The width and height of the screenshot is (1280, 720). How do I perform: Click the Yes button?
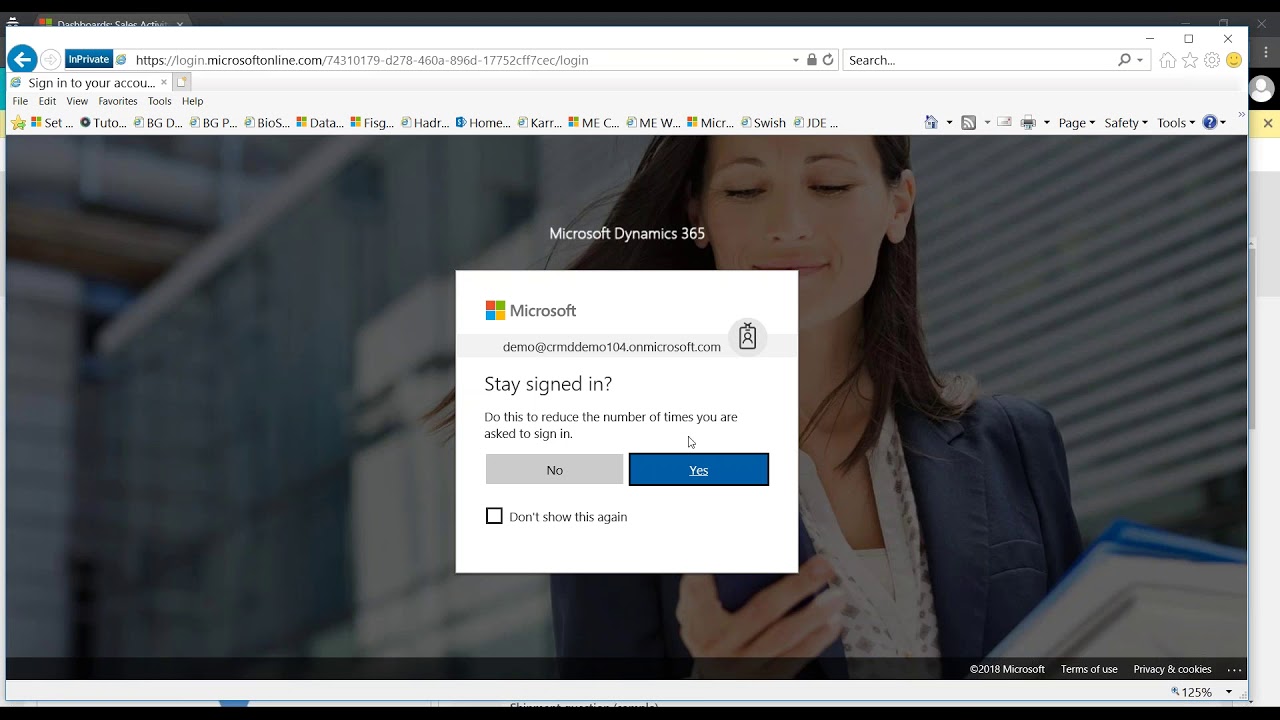pyautogui.click(x=699, y=470)
